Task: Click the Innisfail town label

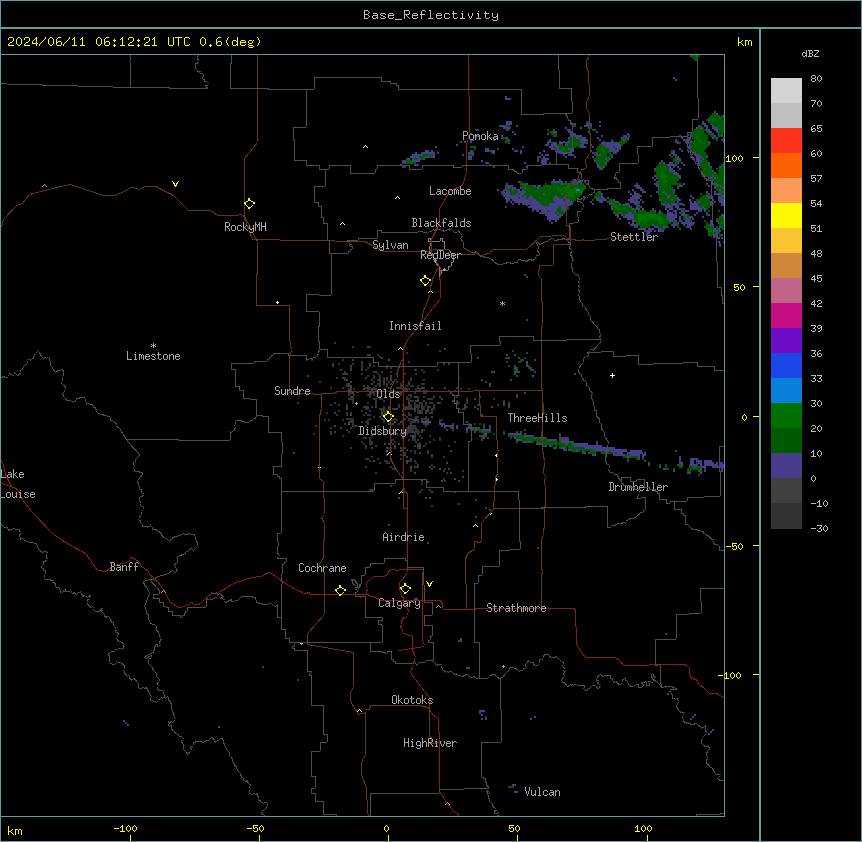Action: [415, 326]
